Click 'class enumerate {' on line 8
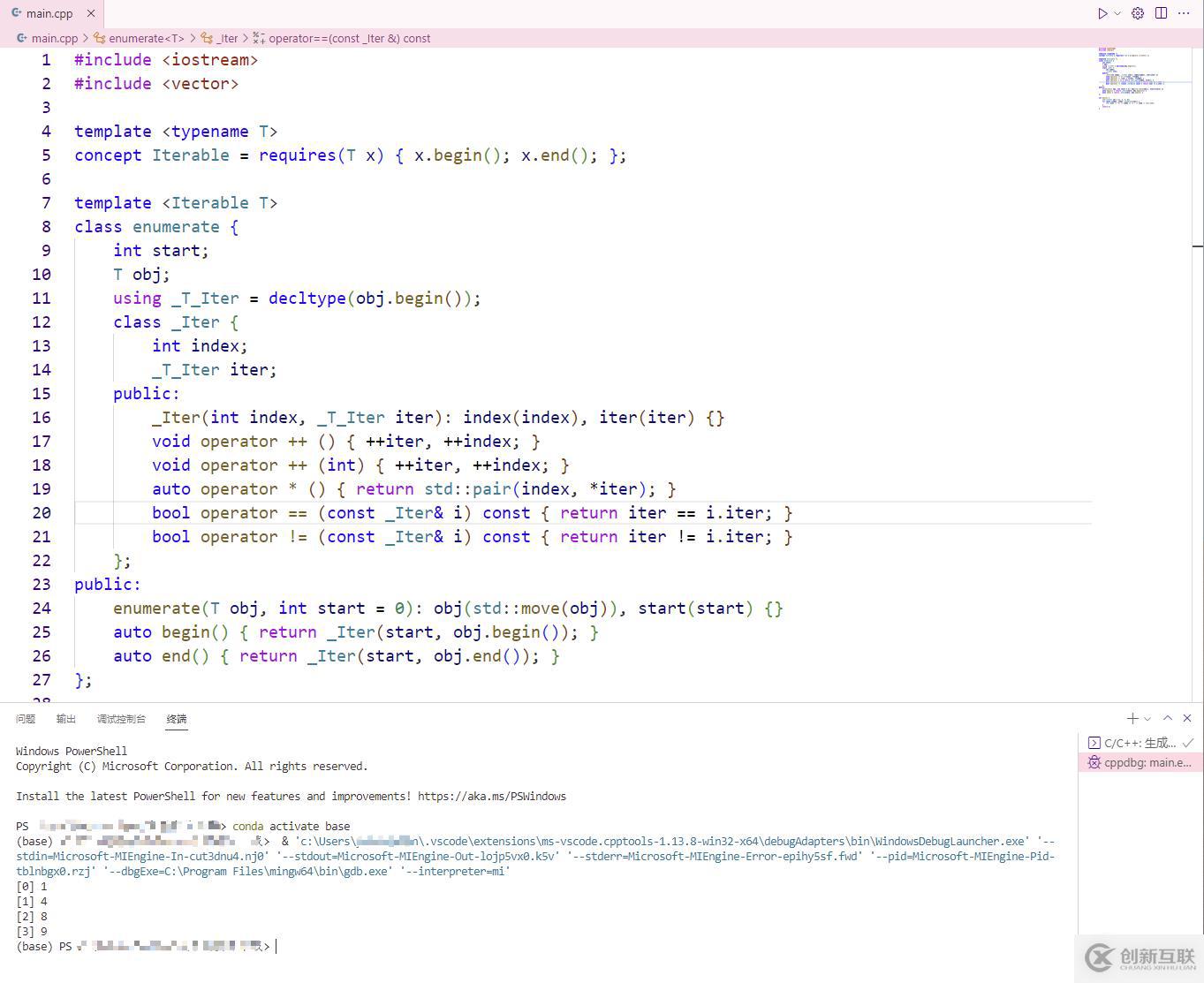This screenshot has height=983, width=1204. pyautogui.click(x=156, y=227)
